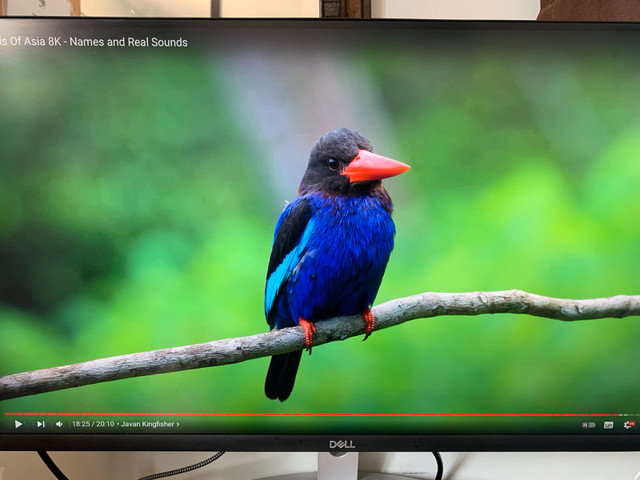Image resolution: width=640 pixels, height=480 pixels.
Task: Click the playhead at the progress bar's current position
Action: 619,414
